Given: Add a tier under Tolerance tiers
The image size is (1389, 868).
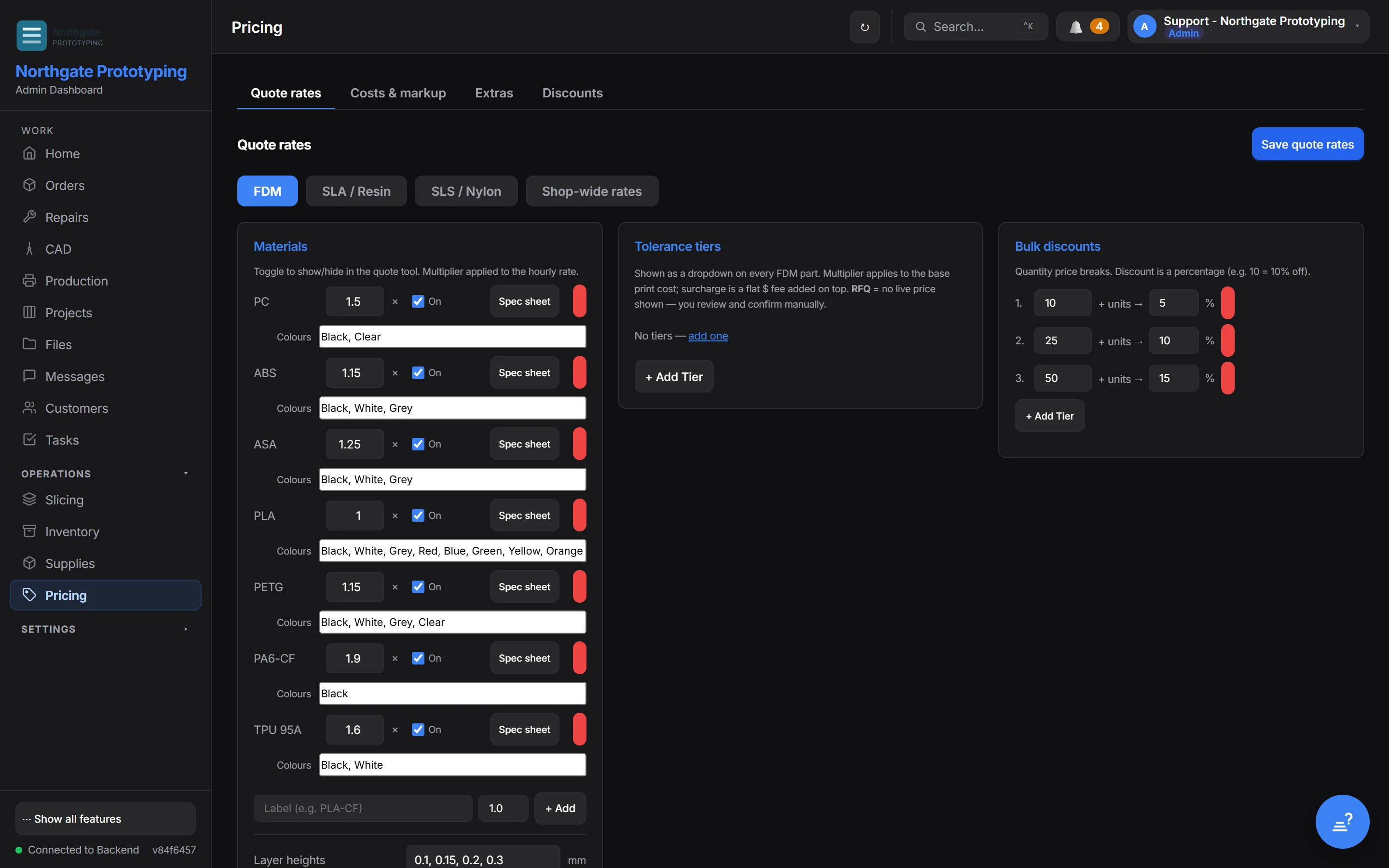Looking at the screenshot, I should point(674,377).
